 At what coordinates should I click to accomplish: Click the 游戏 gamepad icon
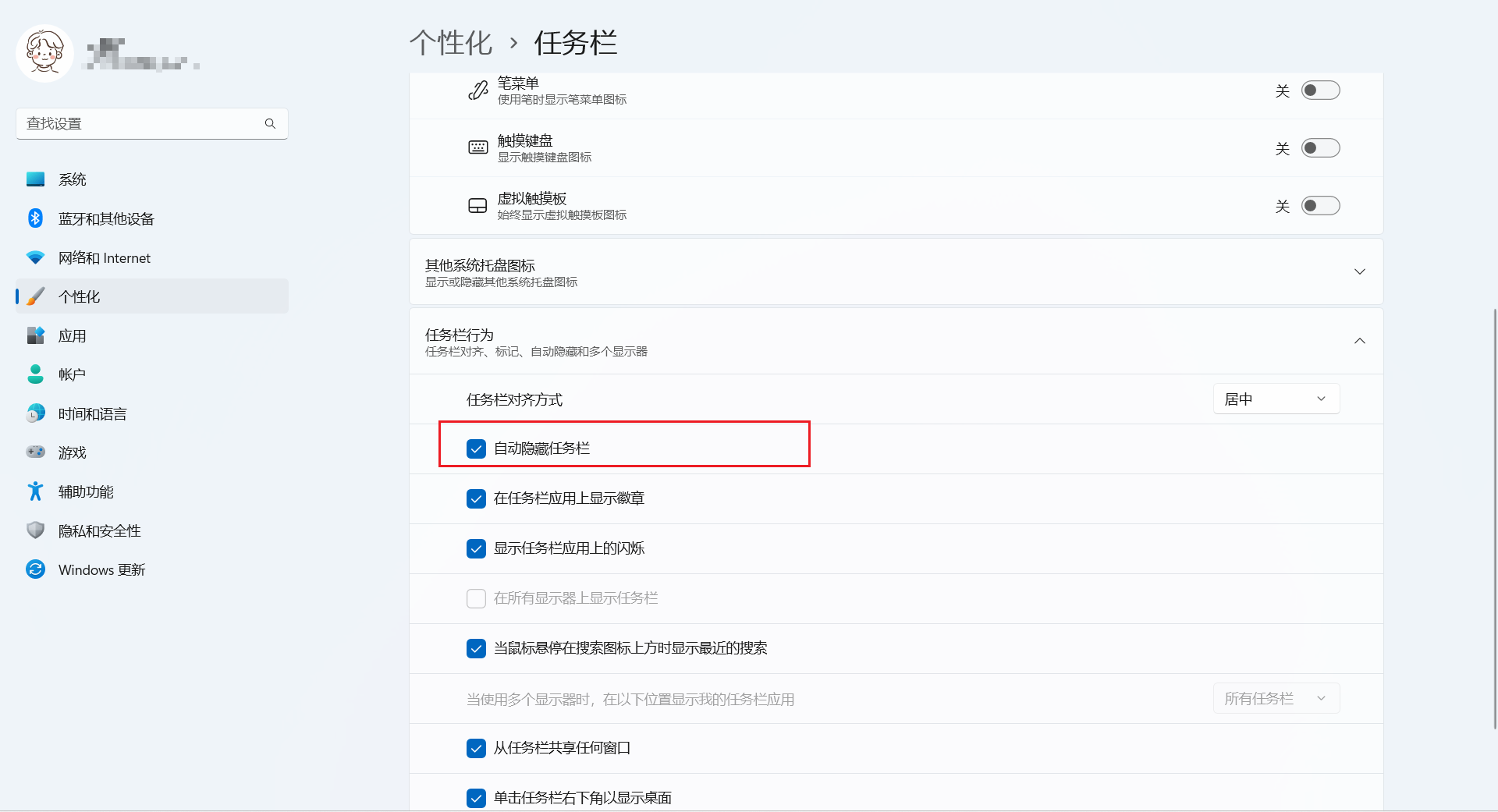tap(35, 452)
